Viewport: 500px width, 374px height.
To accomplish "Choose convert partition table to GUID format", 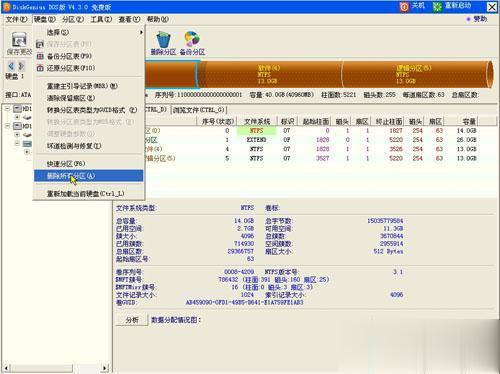I will [89, 110].
